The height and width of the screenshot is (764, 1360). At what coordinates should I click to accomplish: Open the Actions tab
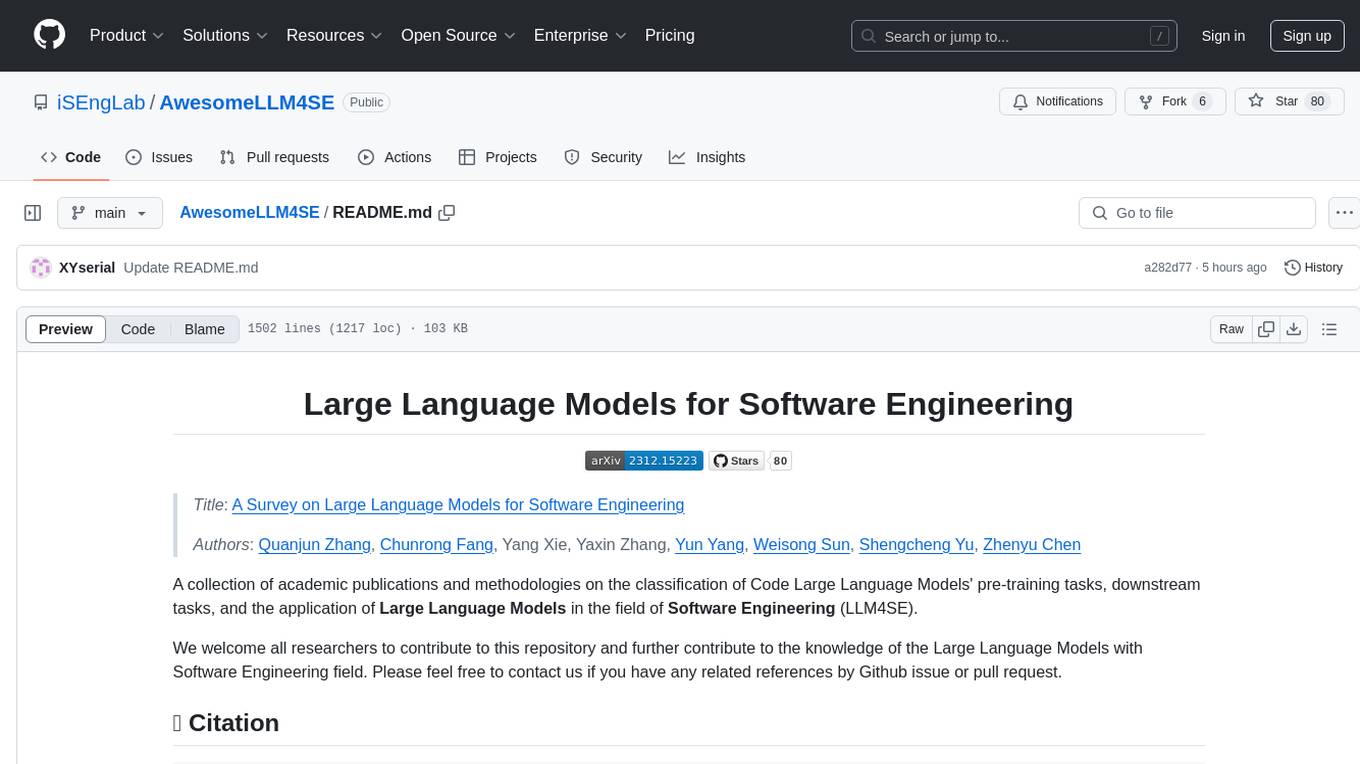point(395,157)
